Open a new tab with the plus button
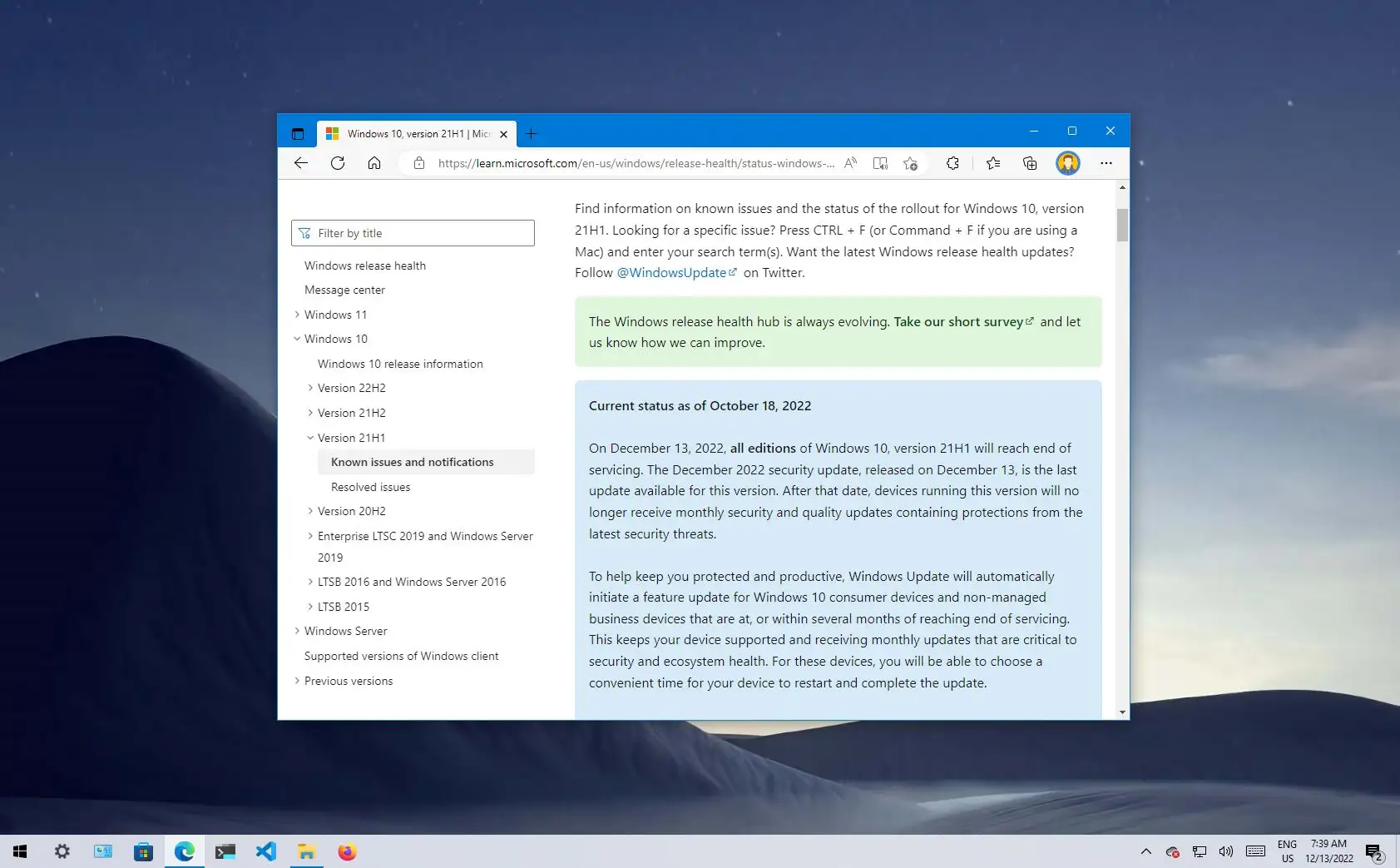Viewport: 1400px width, 868px height. point(532,133)
